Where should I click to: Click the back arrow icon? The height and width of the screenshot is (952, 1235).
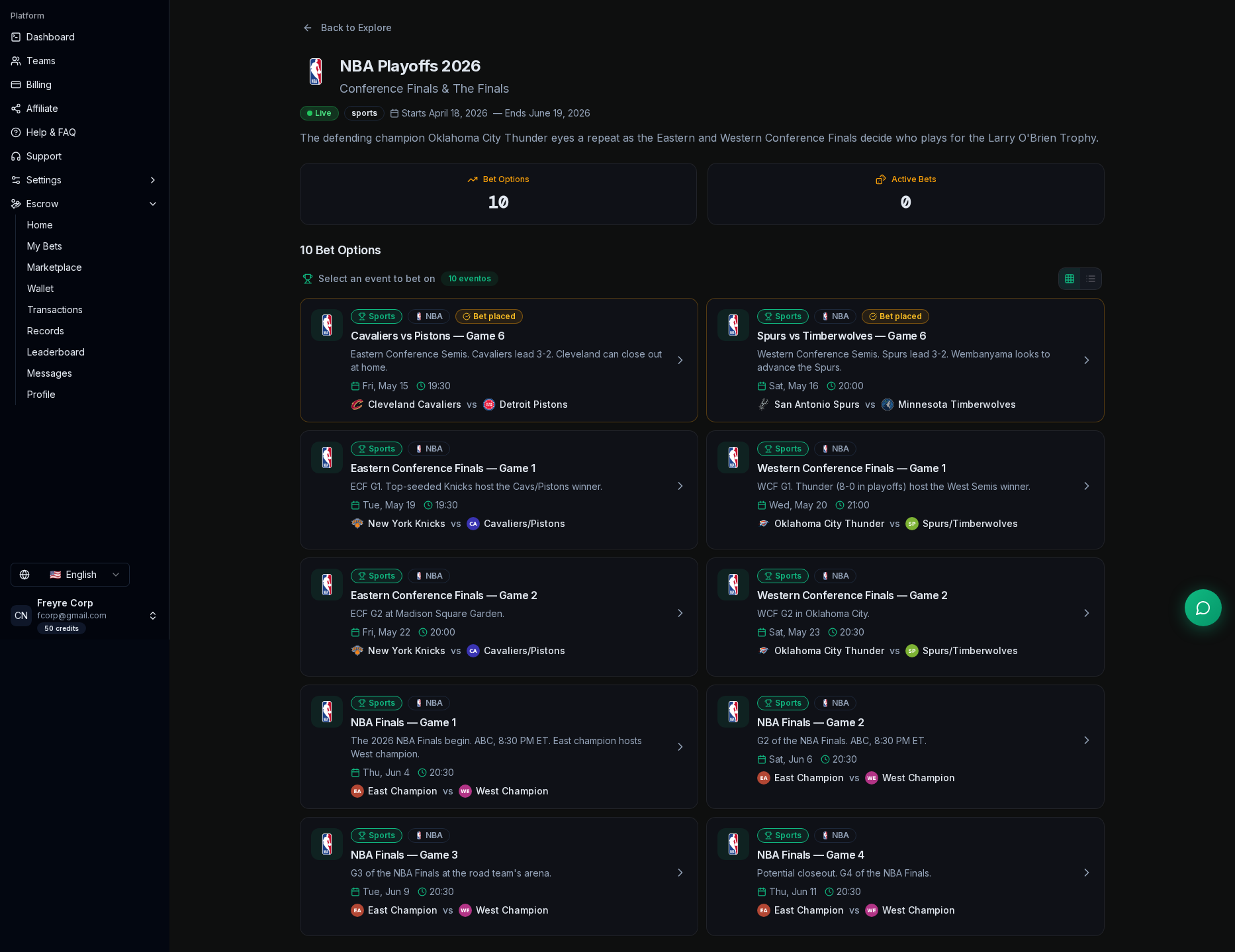click(308, 28)
